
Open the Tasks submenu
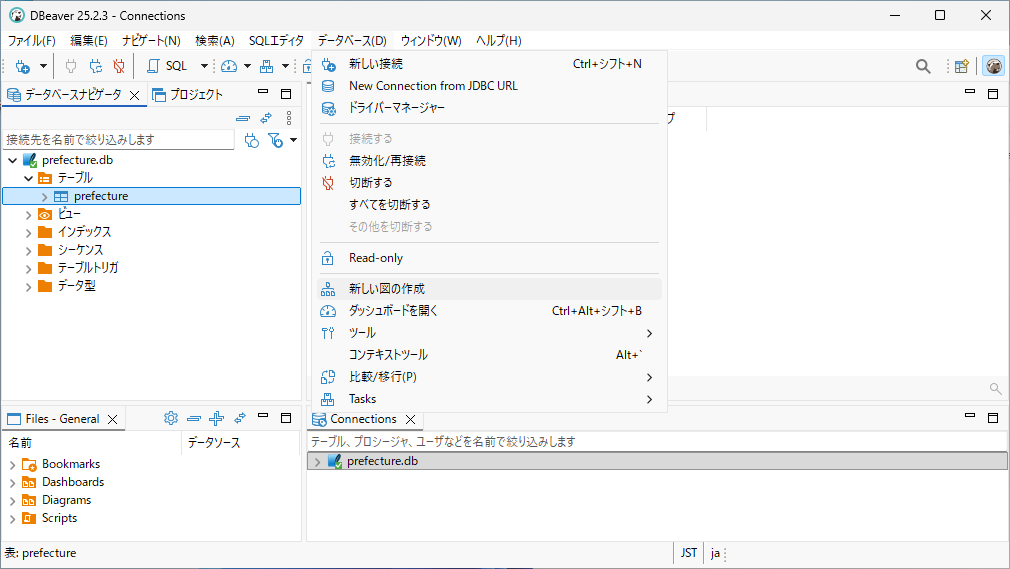coord(490,399)
